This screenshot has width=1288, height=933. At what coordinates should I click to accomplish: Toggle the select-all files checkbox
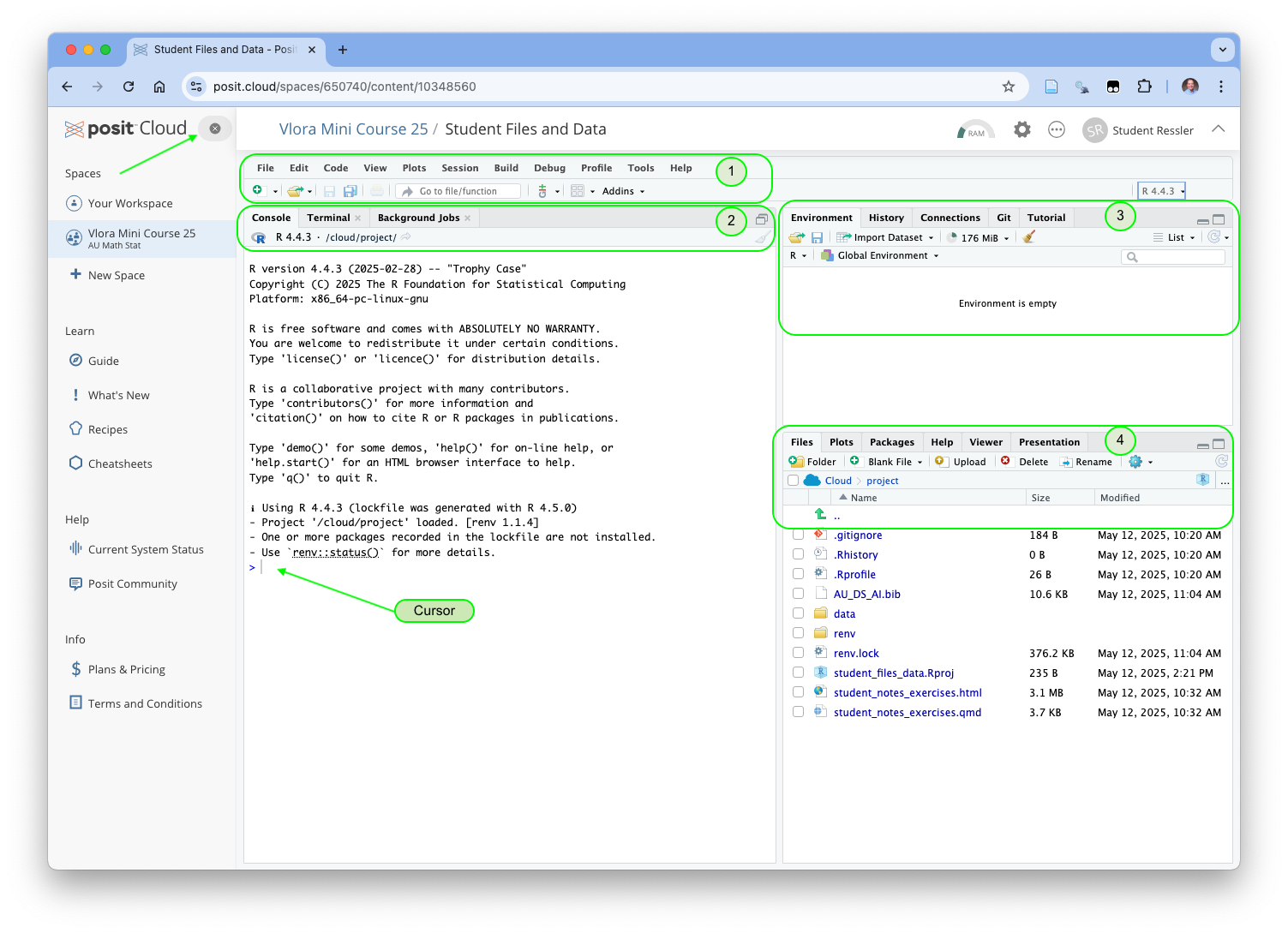tap(793, 481)
